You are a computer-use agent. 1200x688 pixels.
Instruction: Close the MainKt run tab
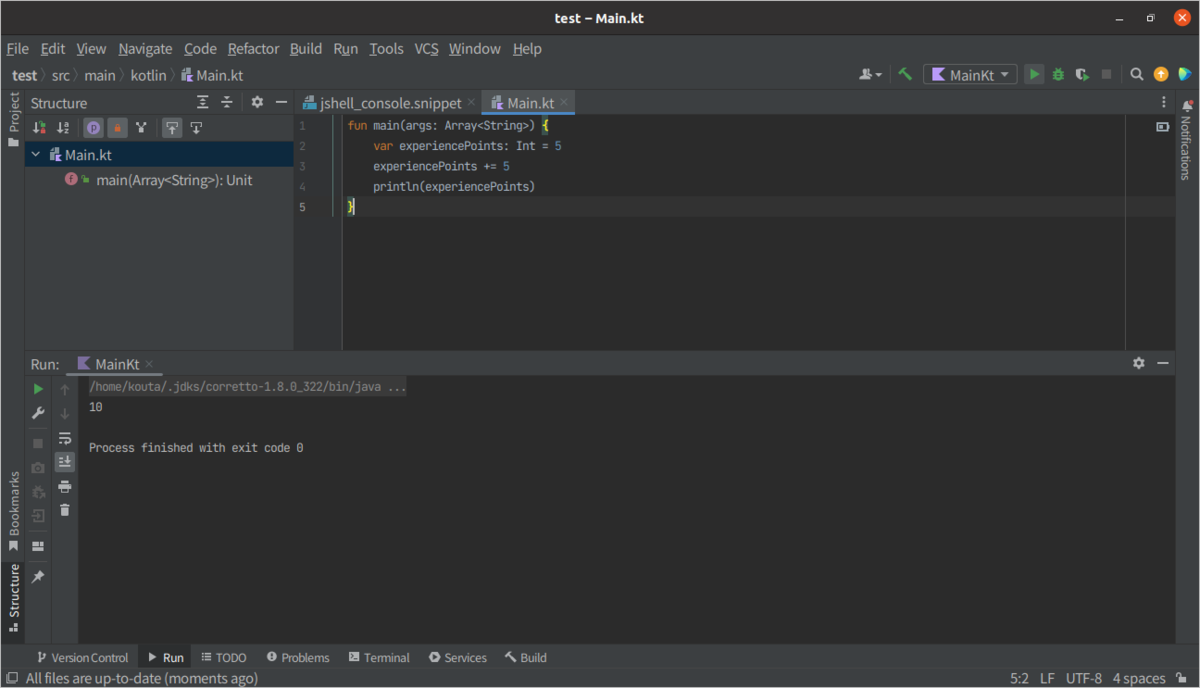point(149,364)
